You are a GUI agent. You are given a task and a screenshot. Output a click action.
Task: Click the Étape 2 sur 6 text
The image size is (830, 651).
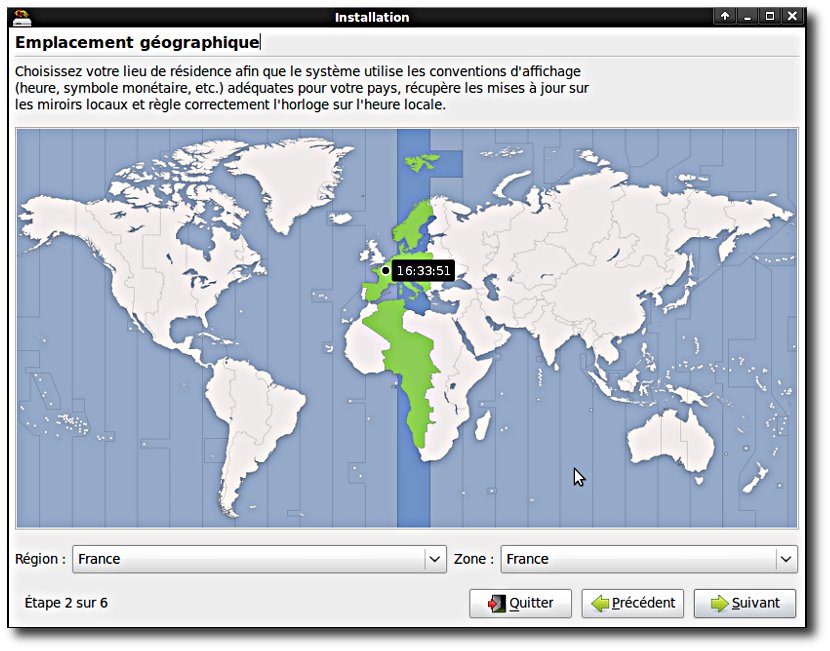66,603
